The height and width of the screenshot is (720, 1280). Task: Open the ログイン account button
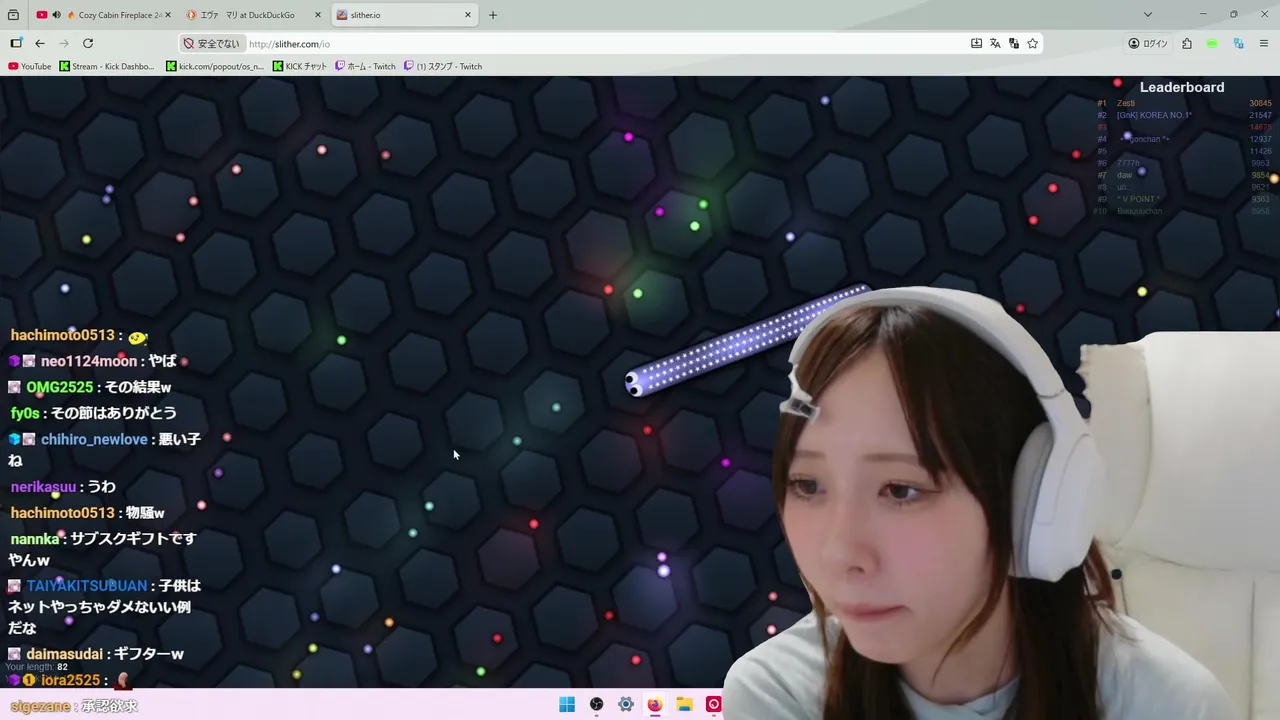click(x=1148, y=43)
